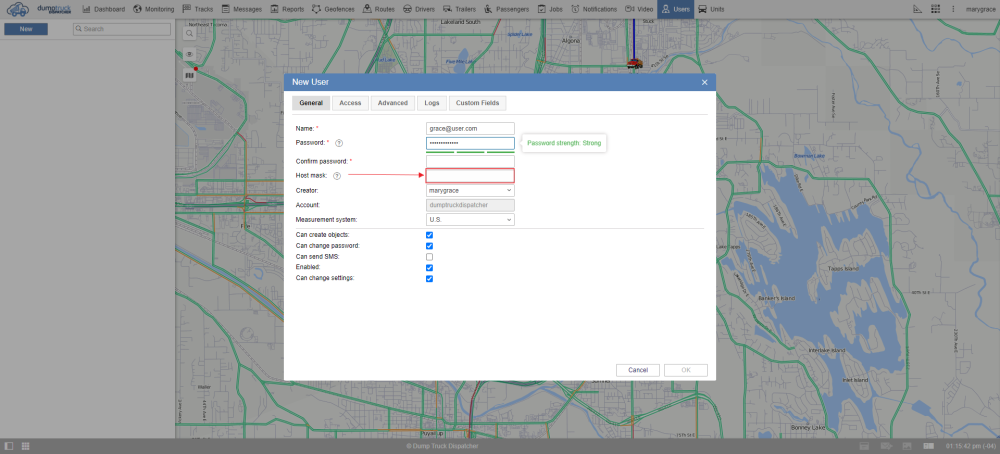This screenshot has height=454, width=1000.
Task: Enable the Can send SMS checkbox
Action: [429, 257]
